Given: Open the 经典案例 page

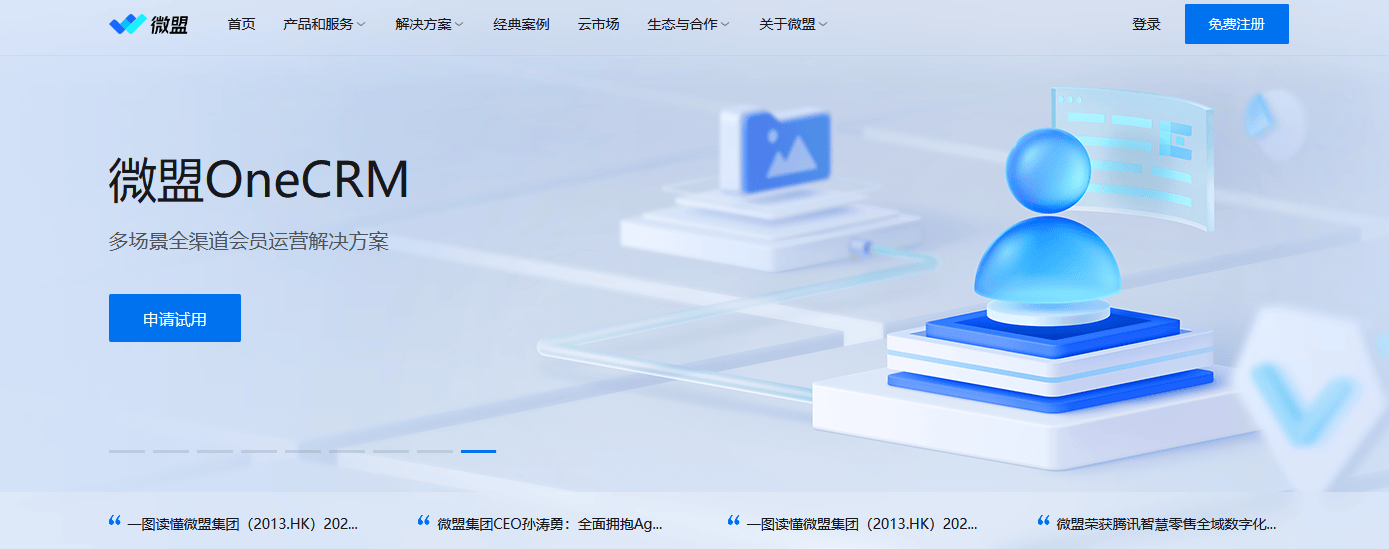Looking at the screenshot, I should (x=521, y=24).
